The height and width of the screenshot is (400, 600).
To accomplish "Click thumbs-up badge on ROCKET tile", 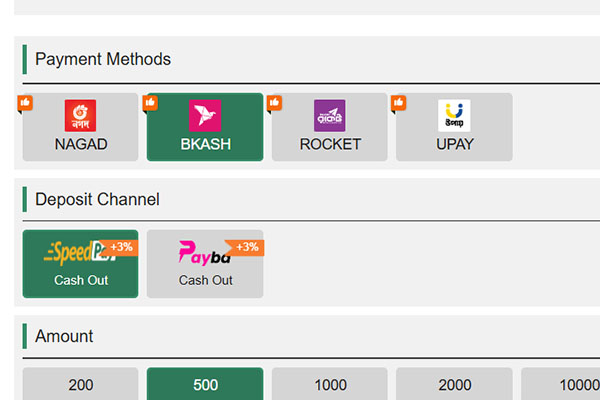I will pos(274,102).
